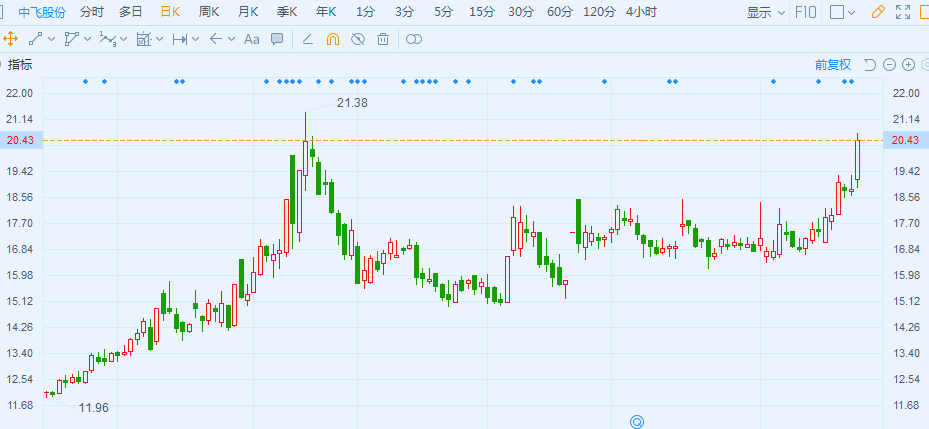
Task: Switch to the 季K quarterly tab
Action: click(287, 12)
